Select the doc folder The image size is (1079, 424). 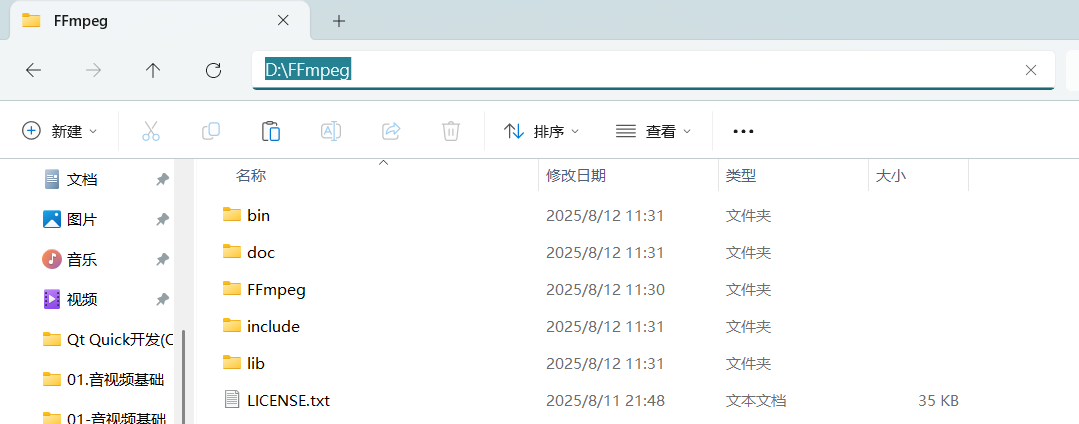pyautogui.click(x=261, y=253)
